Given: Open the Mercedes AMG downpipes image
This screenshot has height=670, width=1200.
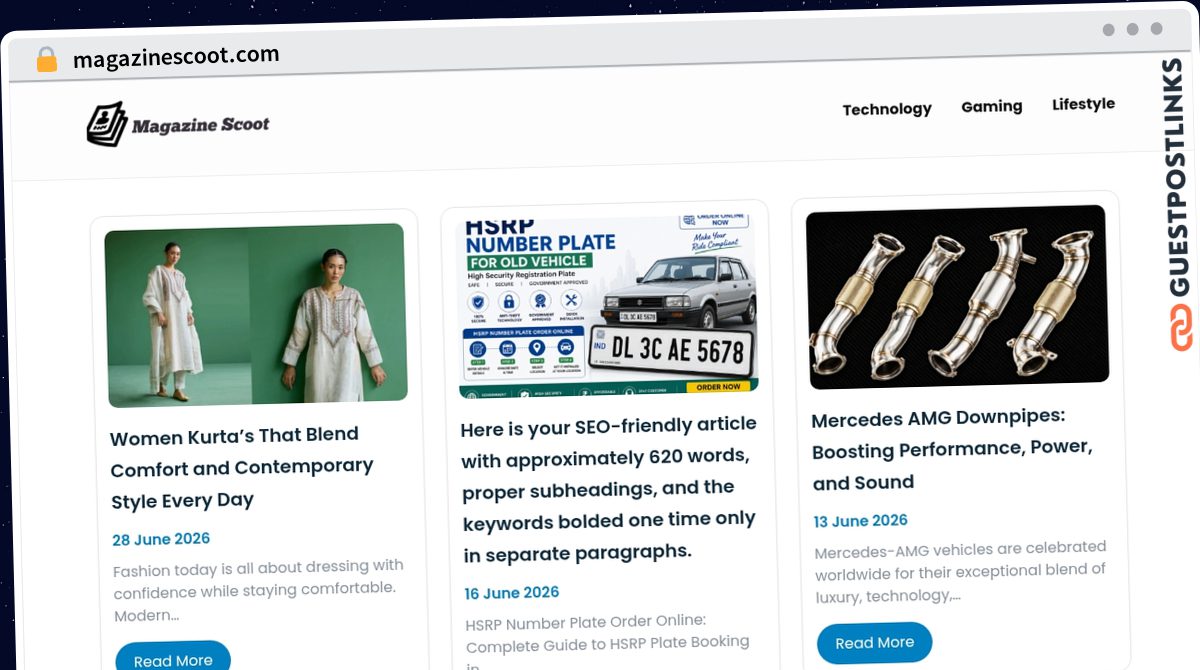Looking at the screenshot, I should click(x=958, y=297).
